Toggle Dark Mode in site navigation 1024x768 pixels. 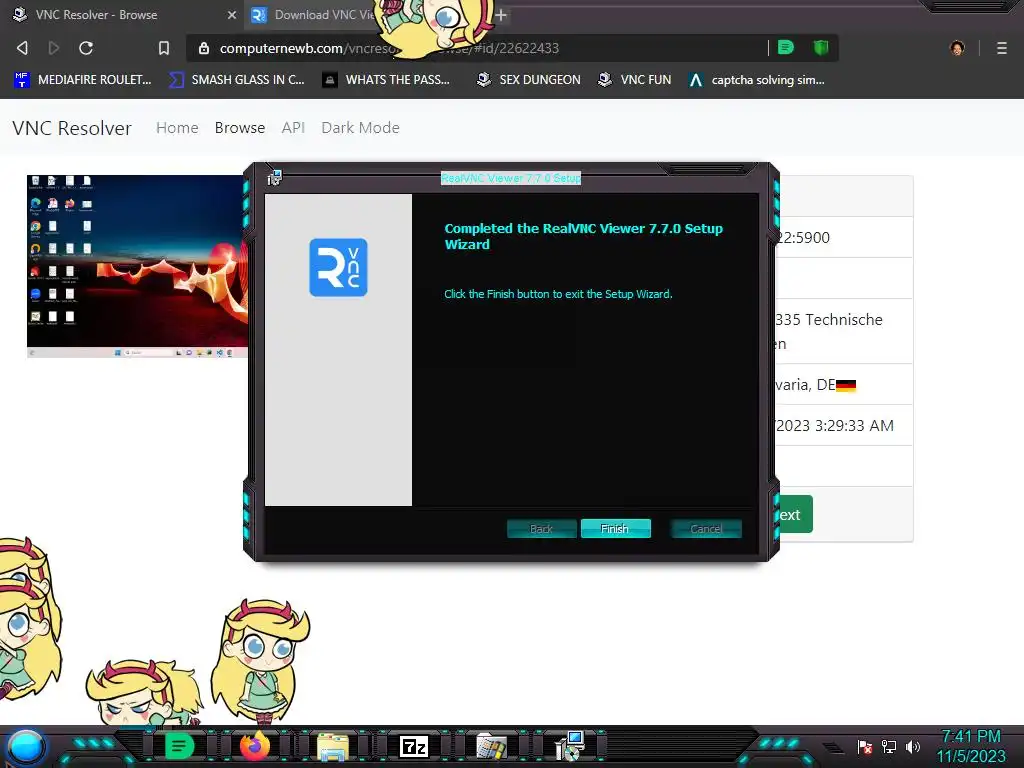(360, 128)
